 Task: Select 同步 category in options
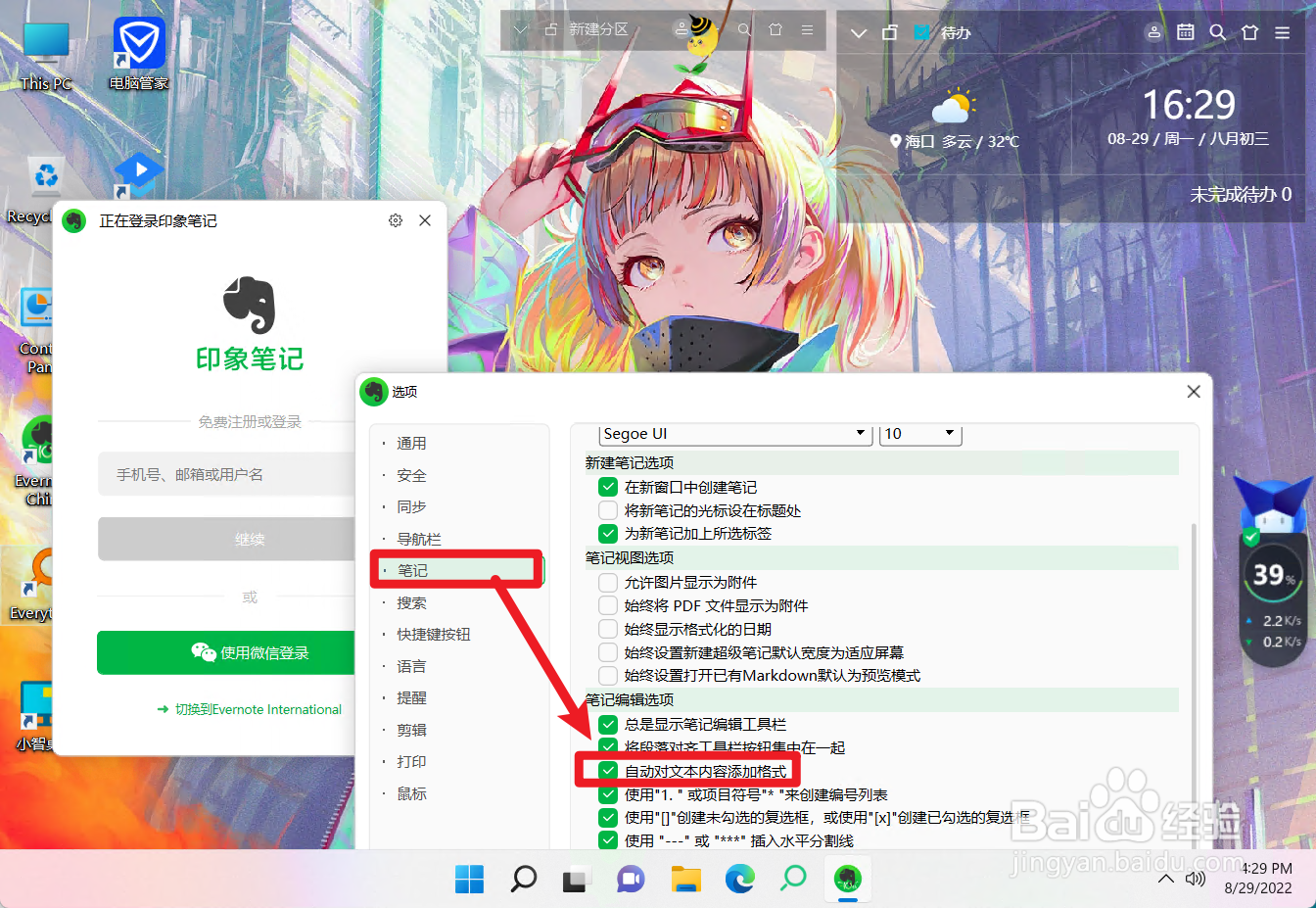(411, 507)
